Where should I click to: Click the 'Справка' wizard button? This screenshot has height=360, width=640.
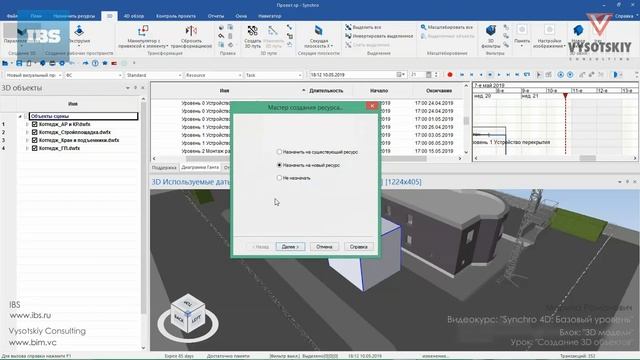(x=358, y=247)
